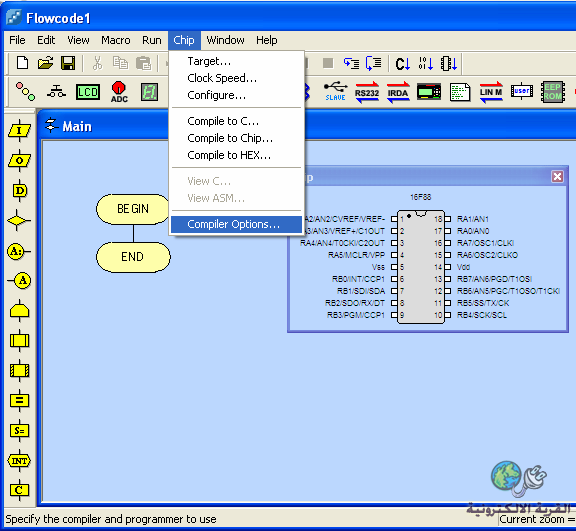Open the File menu

click(17, 40)
